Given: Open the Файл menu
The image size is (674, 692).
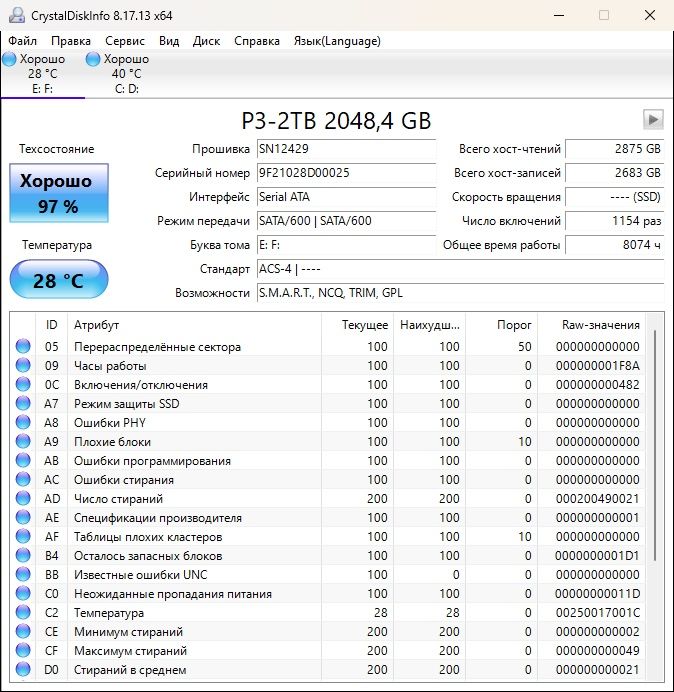Looking at the screenshot, I should click(22, 41).
